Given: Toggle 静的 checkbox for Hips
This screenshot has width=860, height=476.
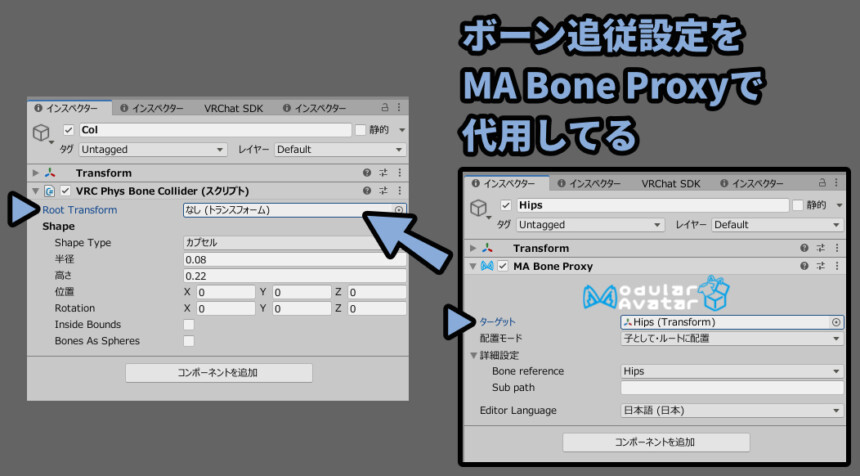Looking at the screenshot, I should pyautogui.click(x=797, y=205).
